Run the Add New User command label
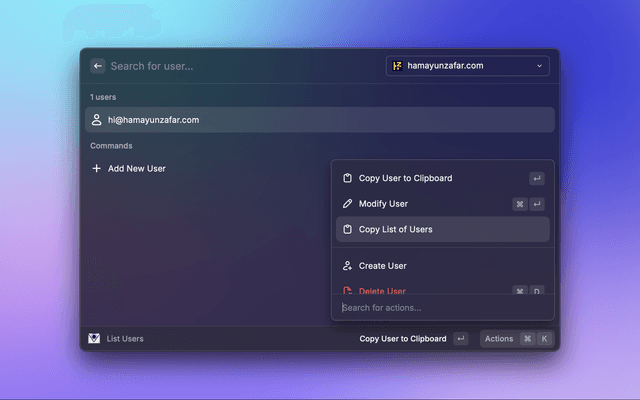 (x=137, y=169)
